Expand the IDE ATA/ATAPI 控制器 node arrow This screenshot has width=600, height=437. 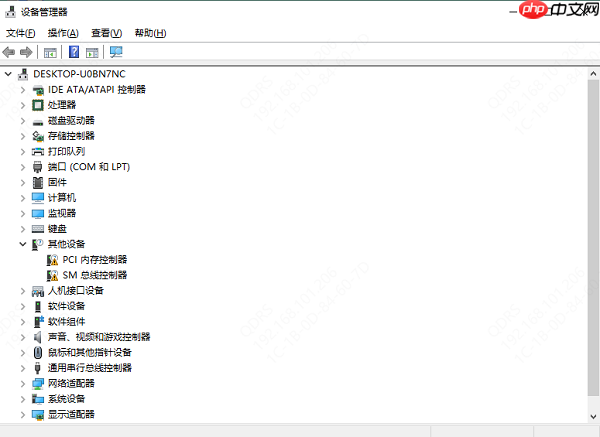pyautogui.click(x=23, y=90)
